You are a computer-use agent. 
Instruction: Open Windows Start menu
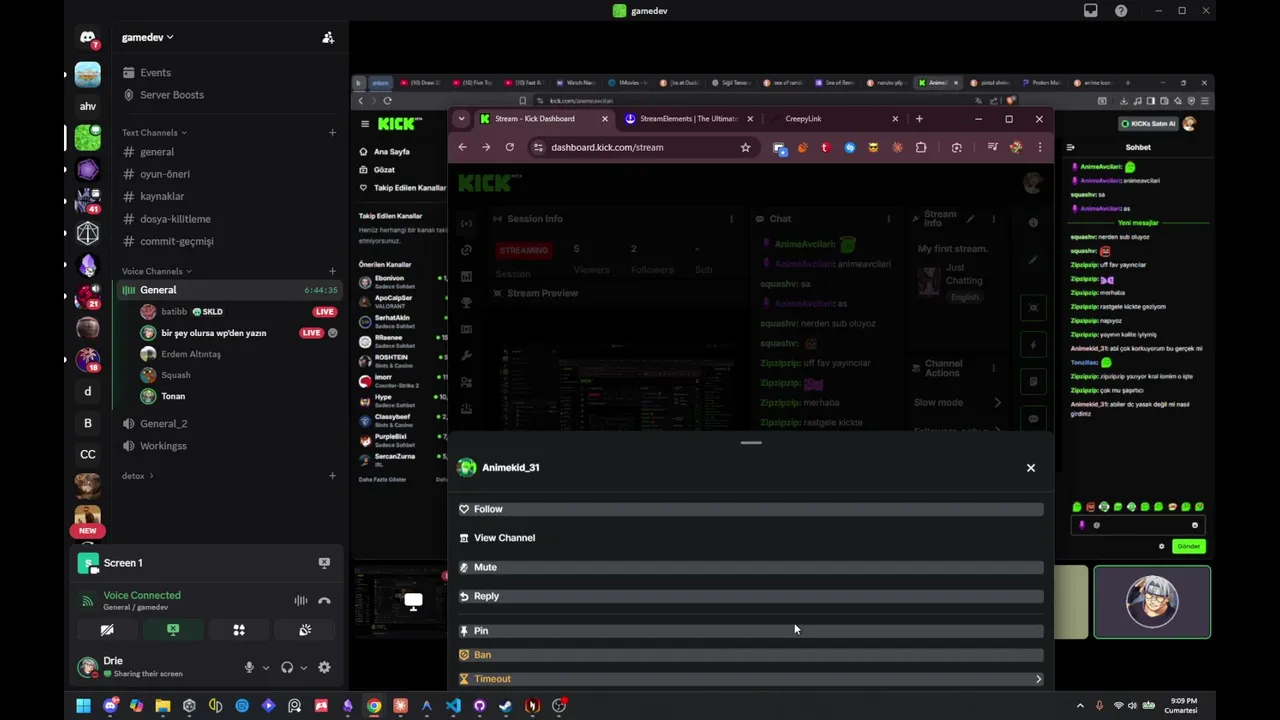pyautogui.click(x=84, y=706)
